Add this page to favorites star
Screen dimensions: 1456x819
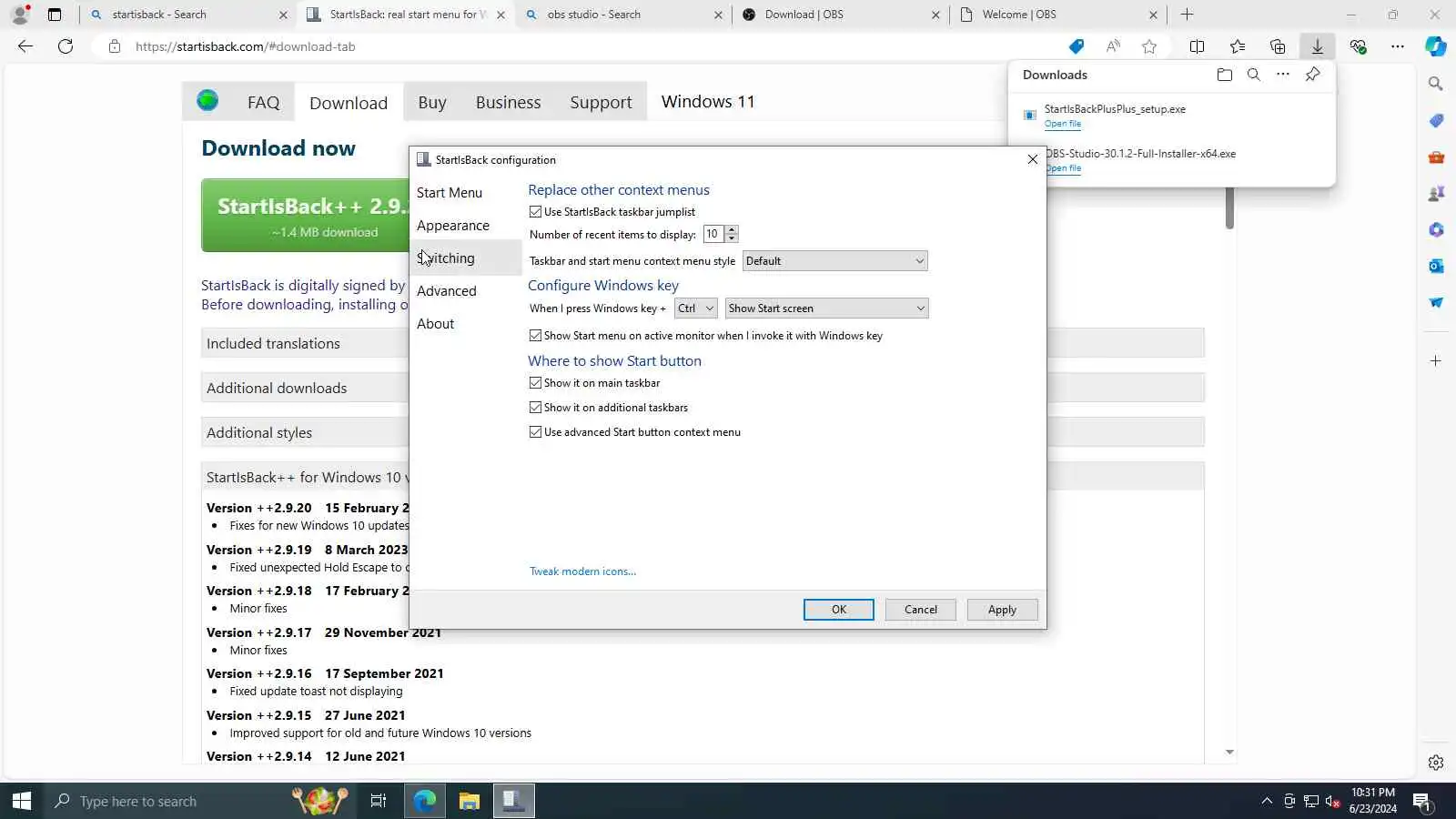[1149, 46]
